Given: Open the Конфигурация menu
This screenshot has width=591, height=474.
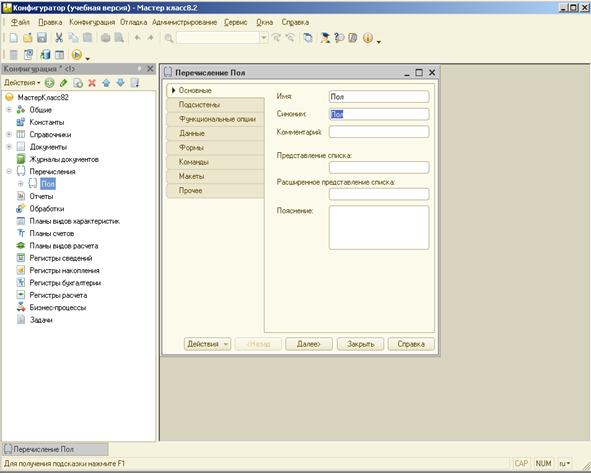Looking at the screenshot, I should (92, 22).
